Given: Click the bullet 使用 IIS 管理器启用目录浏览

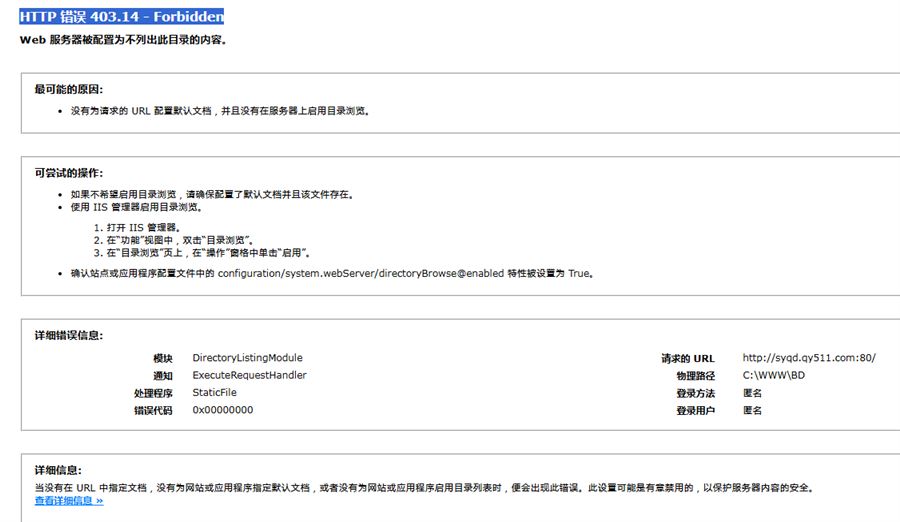Looking at the screenshot, I should tap(136, 207).
